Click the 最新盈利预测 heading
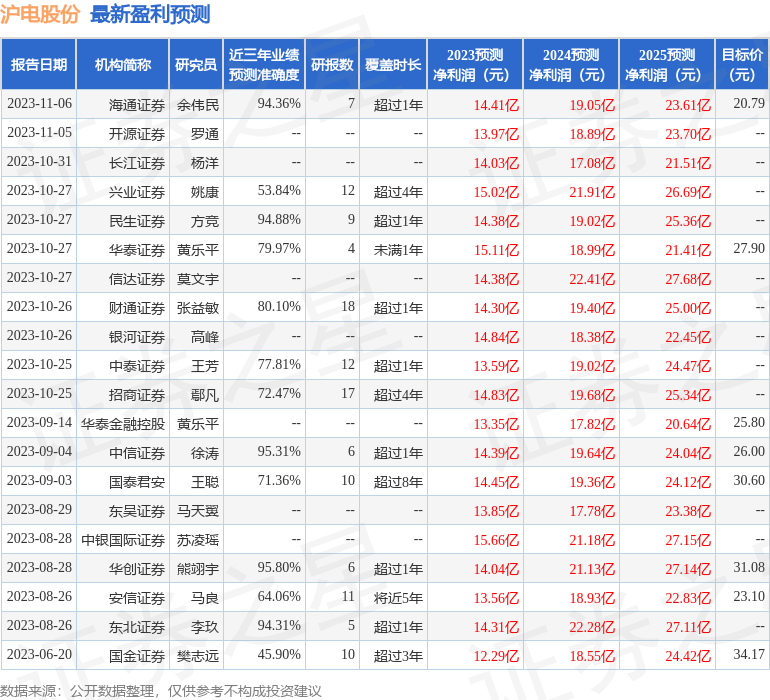The image size is (770, 700). click(150, 14)
